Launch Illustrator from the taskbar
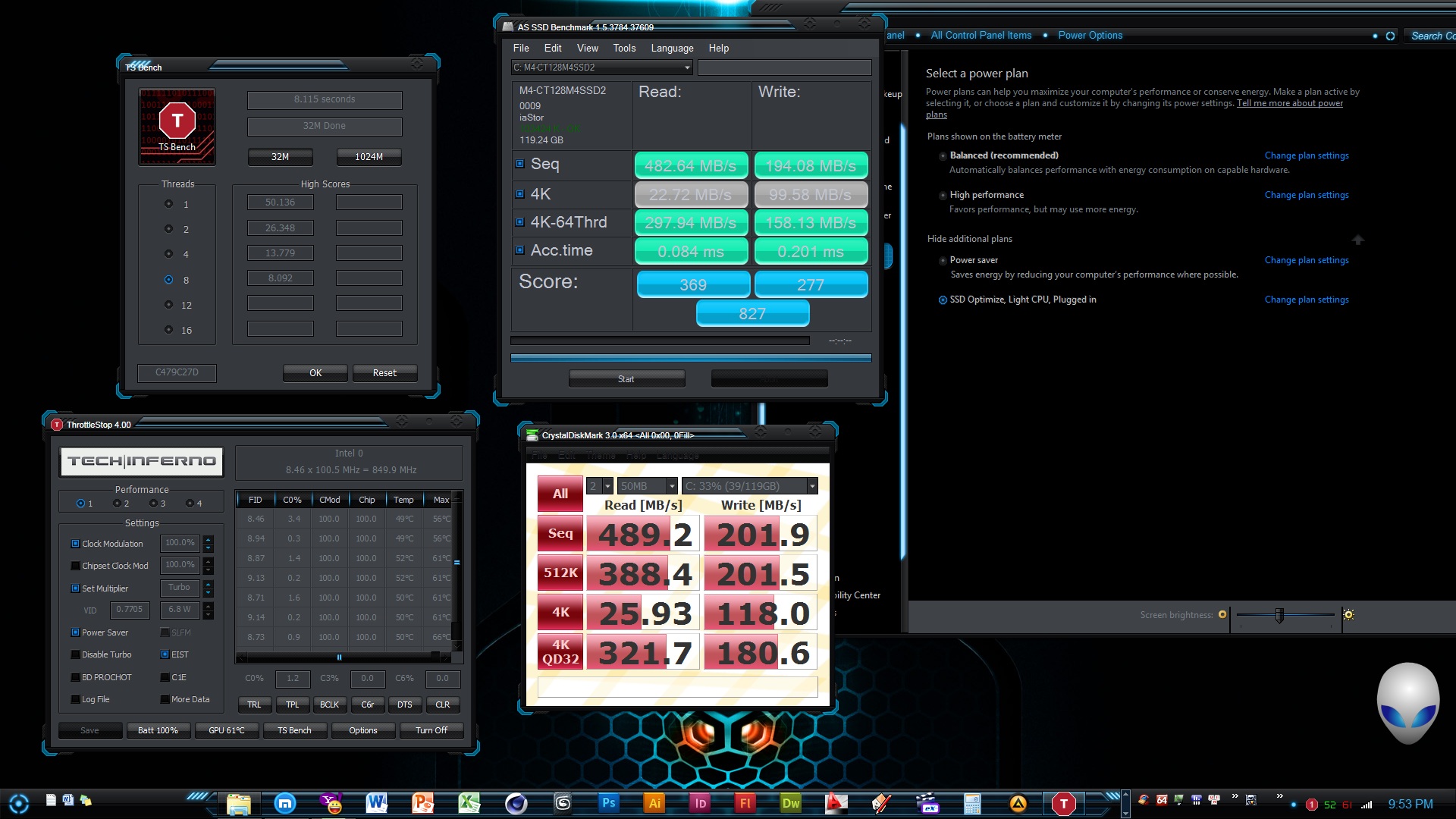The height and width of the screenshot is (819, 1456). [654, 804]
